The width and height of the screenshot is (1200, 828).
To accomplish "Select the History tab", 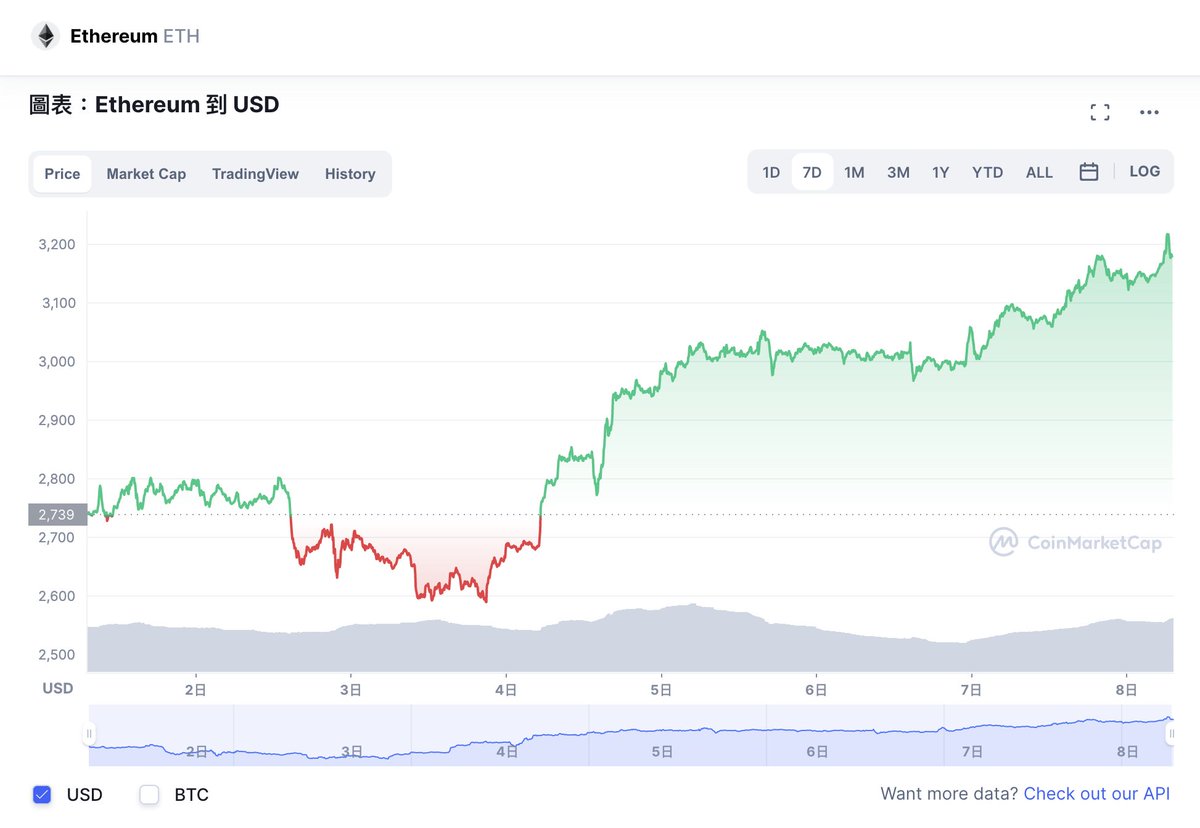I will tap(350, 173).
